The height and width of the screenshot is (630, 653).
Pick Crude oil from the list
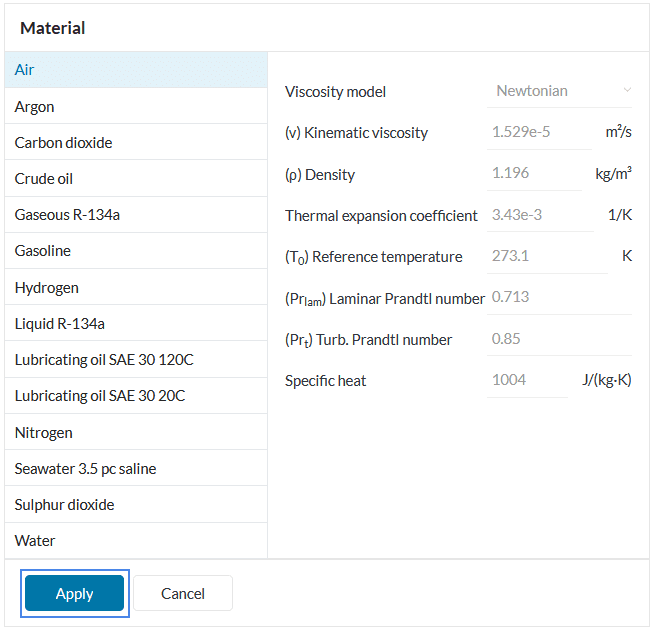(136, 179)
